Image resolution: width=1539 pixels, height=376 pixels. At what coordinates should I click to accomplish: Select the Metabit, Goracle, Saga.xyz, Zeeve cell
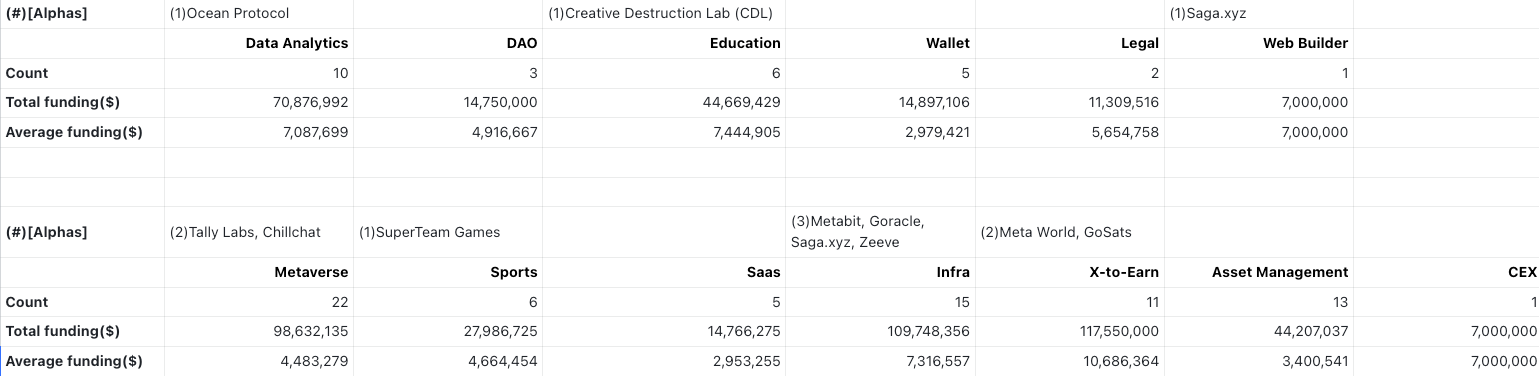point(880,232)
